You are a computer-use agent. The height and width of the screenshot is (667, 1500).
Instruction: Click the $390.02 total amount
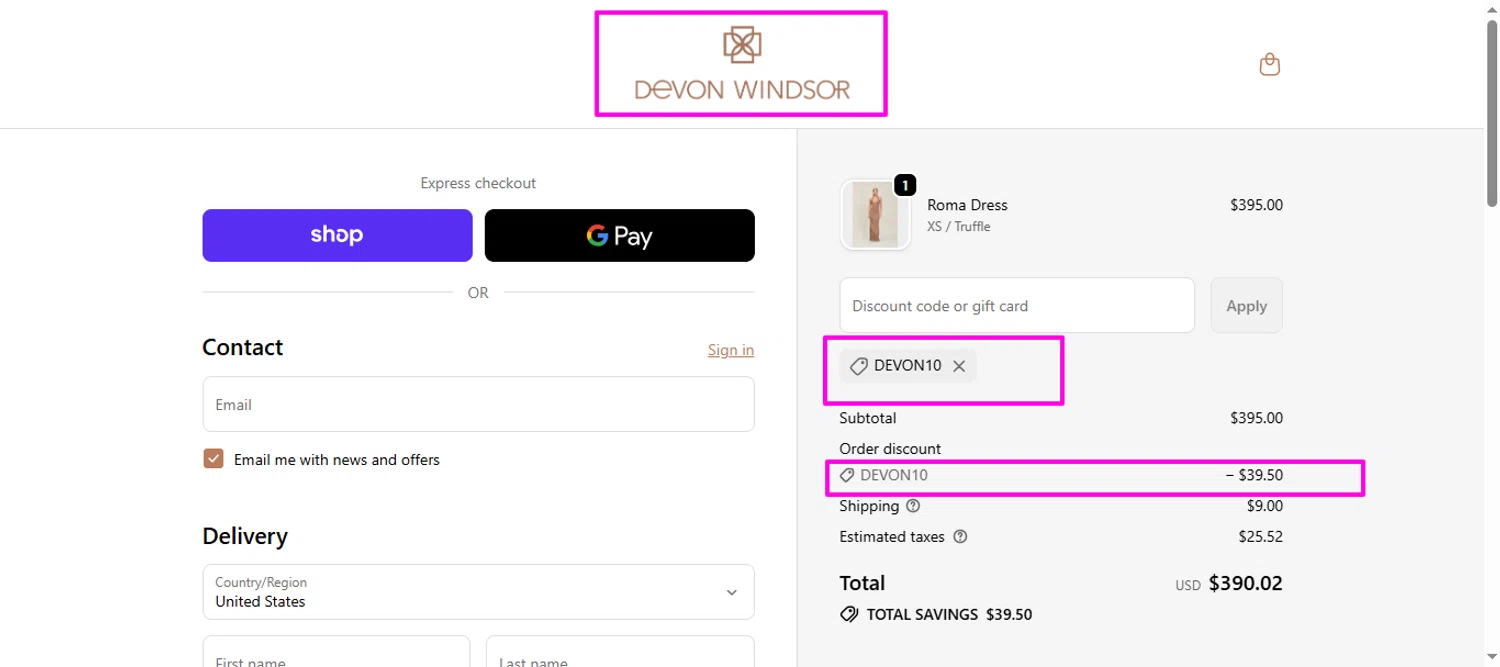[x=1245, y=583]
